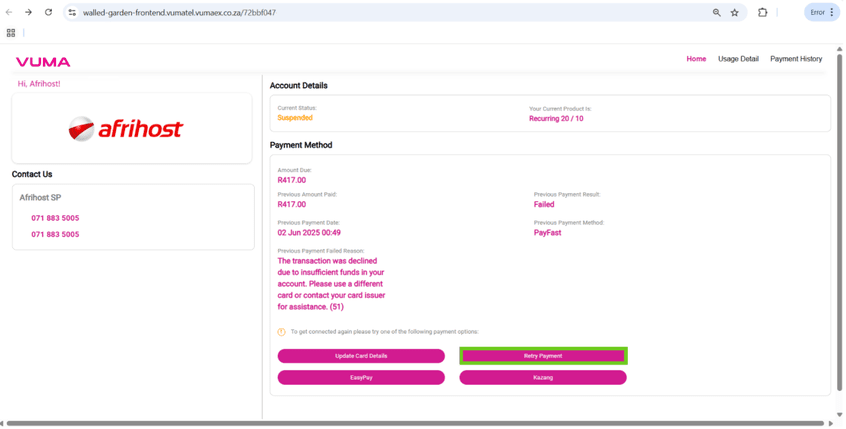Click the Afrihost logo image
This screenshot has height=429, width=846.
126,129
